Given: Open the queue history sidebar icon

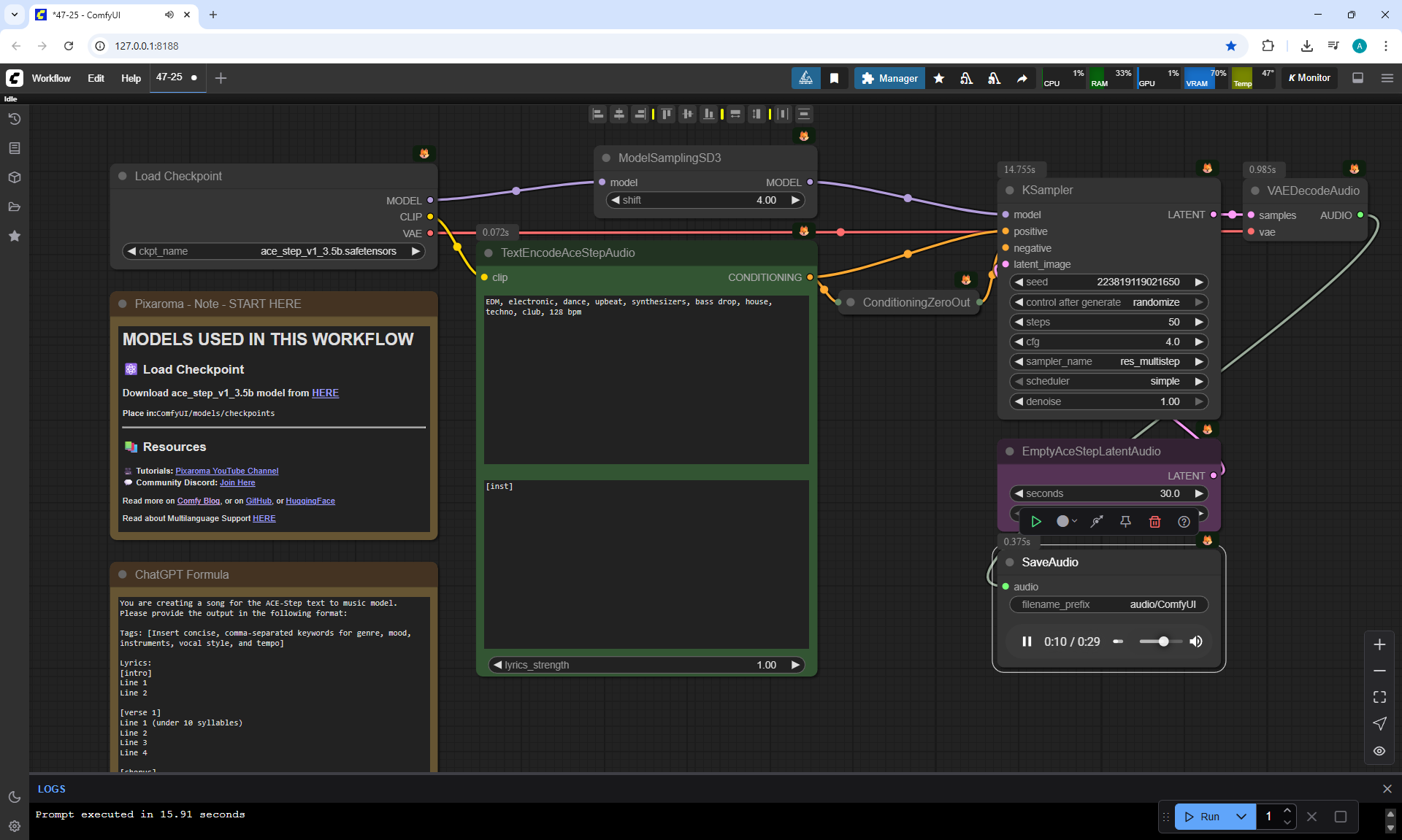Looking at the screenshot, I should point(15,119).
